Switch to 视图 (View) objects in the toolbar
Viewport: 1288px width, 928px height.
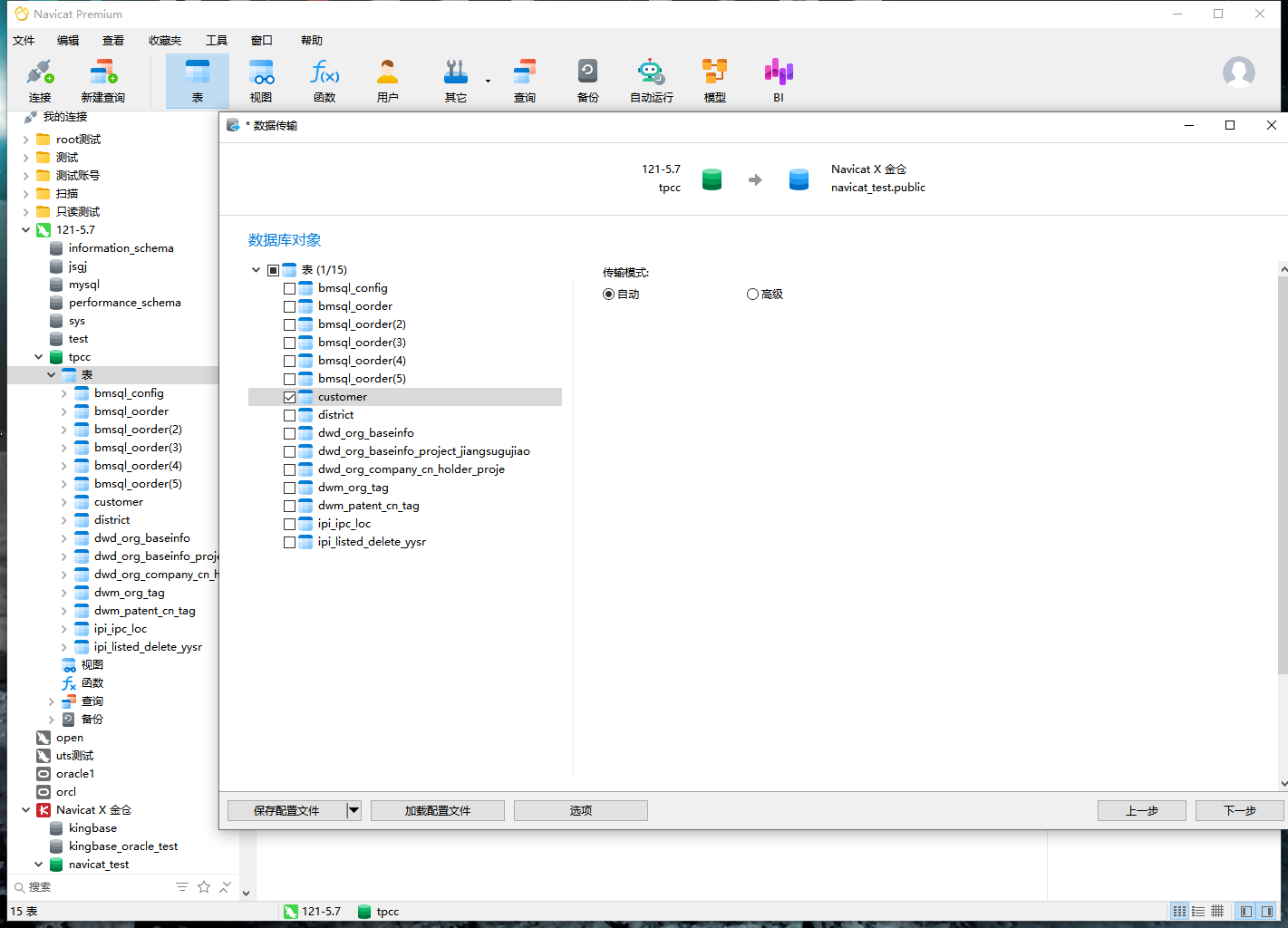[x=261, y=81]
